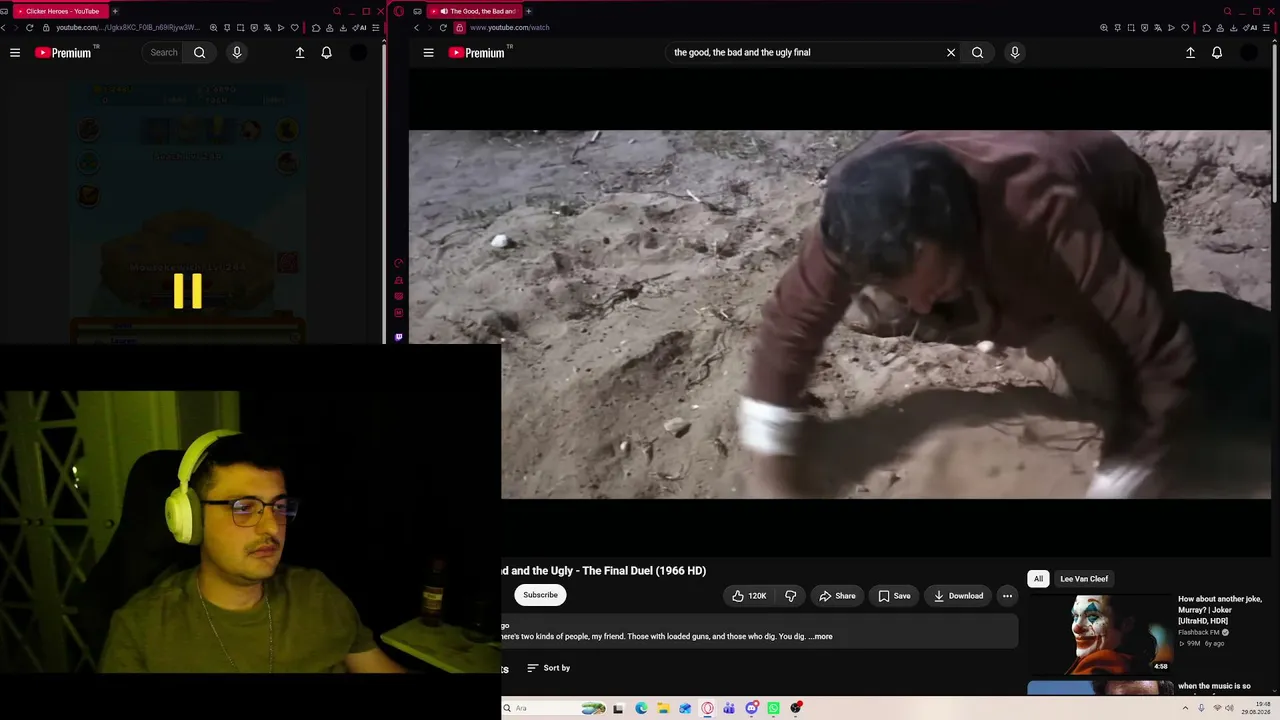Image resolution: width=1280 pixels, height=720 pixels.
Task: Open notifications bell in right YouTube window
Action: coord(1217,53)
